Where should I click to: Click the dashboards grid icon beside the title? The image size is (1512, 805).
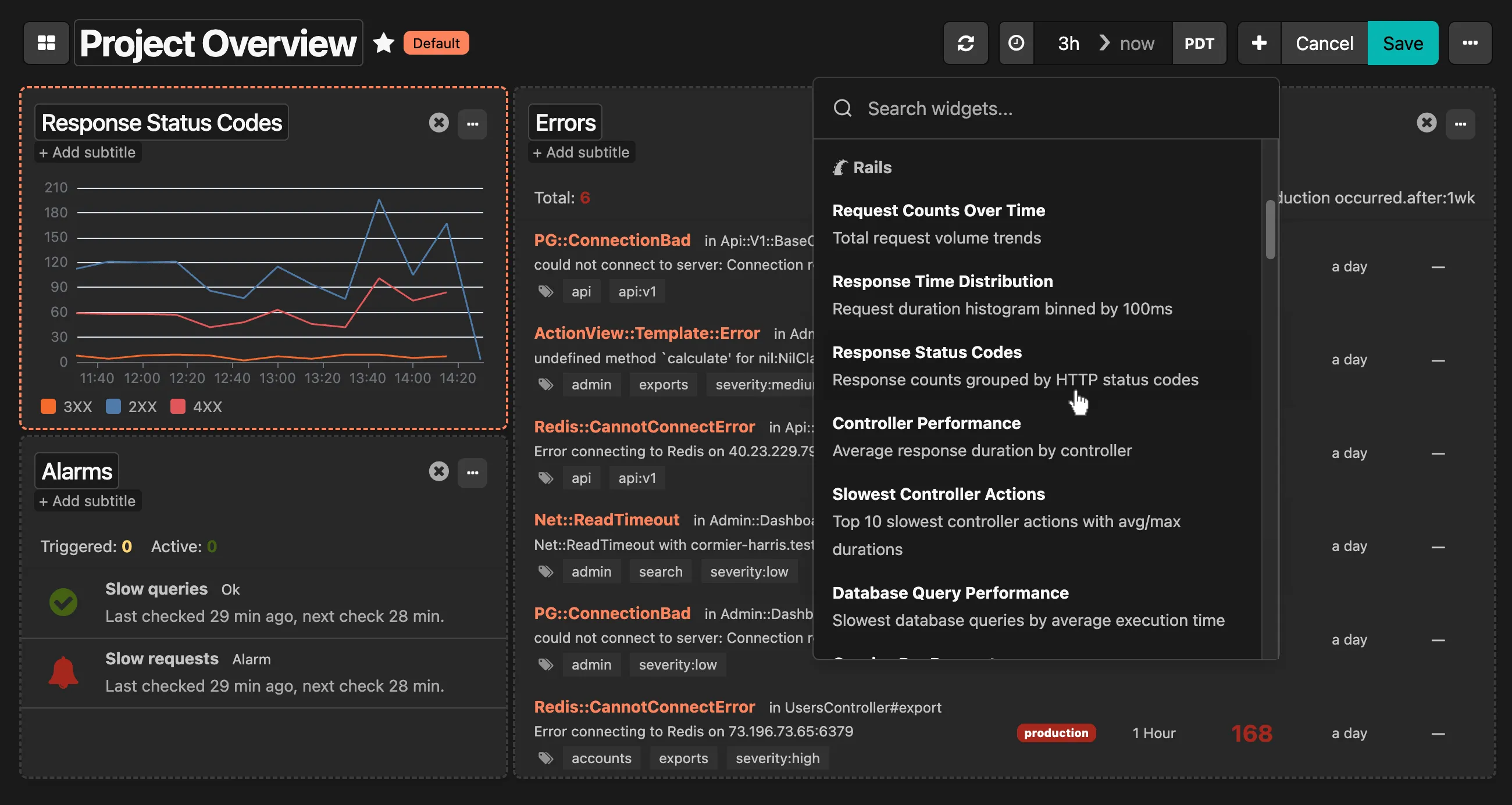pos(47,43)
